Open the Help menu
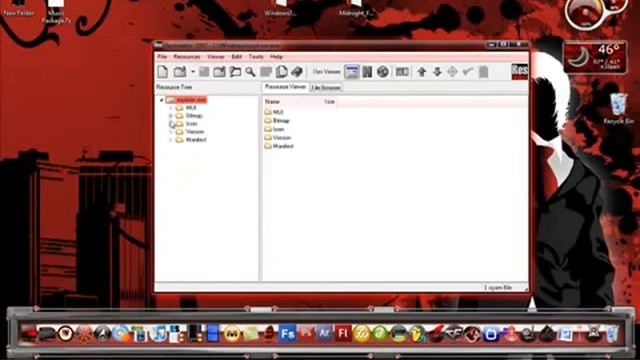640x360 pixels. [276, 57]
